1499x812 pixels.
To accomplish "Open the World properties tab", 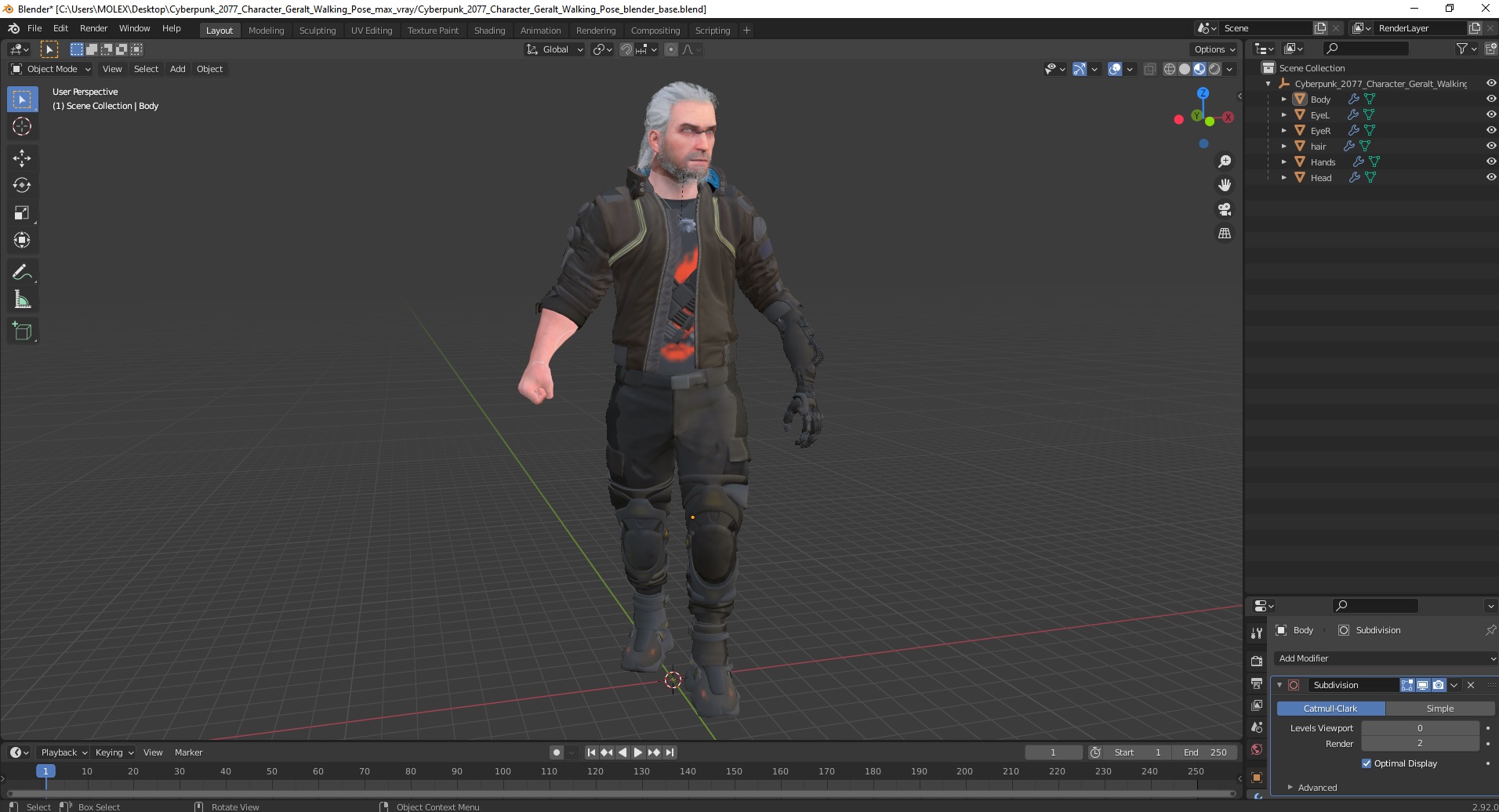I will [x=1257, y=749].
